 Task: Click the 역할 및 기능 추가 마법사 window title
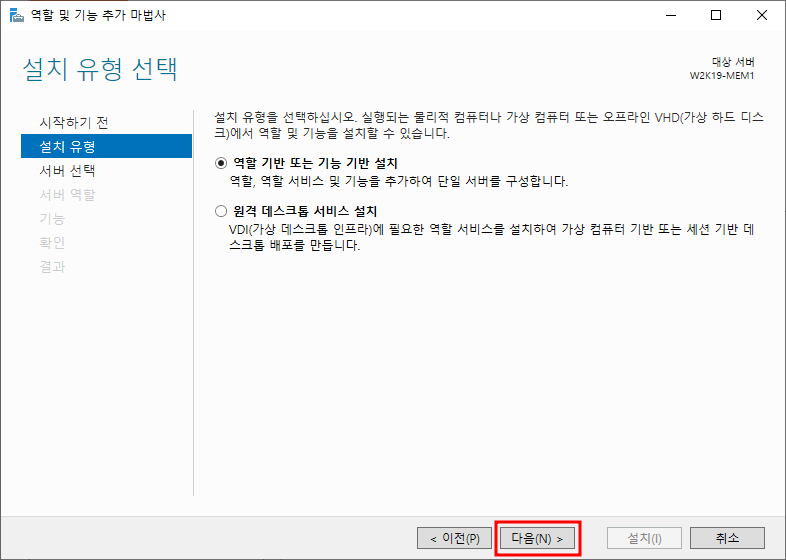point(98,15)
